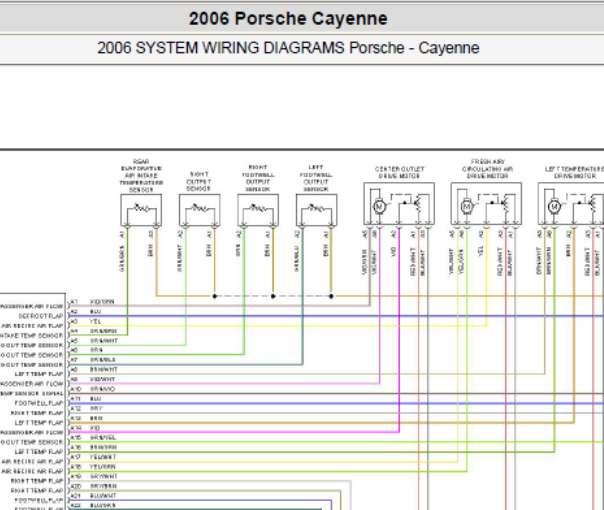The image size is (604, 510).
Task: Click the potentiometer symbol in Fresh Air/Circulating Air Drive Motor
Action: coord(505,204)
